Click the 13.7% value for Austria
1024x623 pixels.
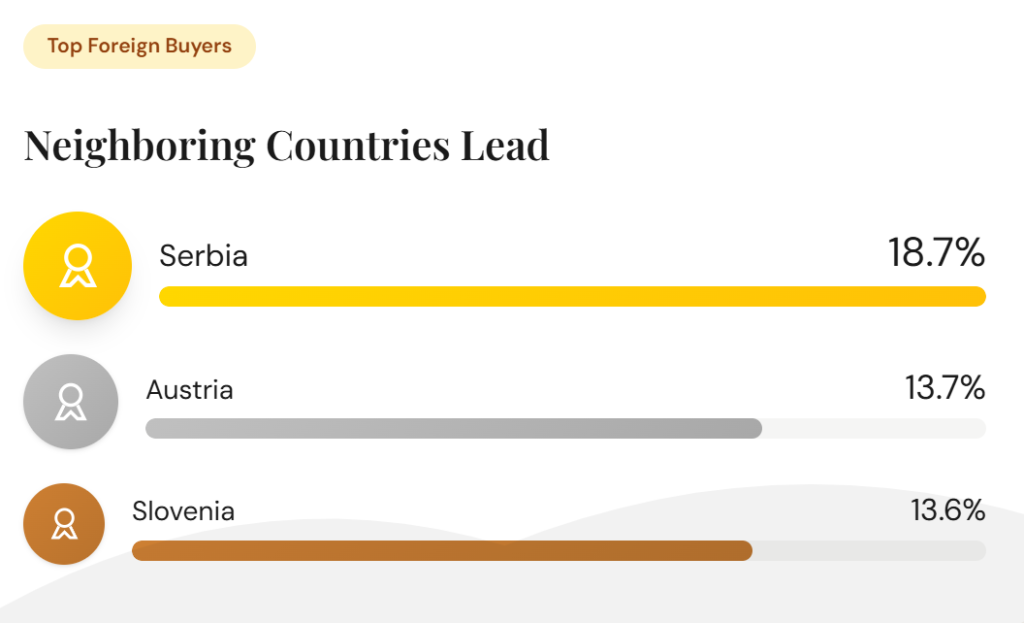(x=945, y=388)
